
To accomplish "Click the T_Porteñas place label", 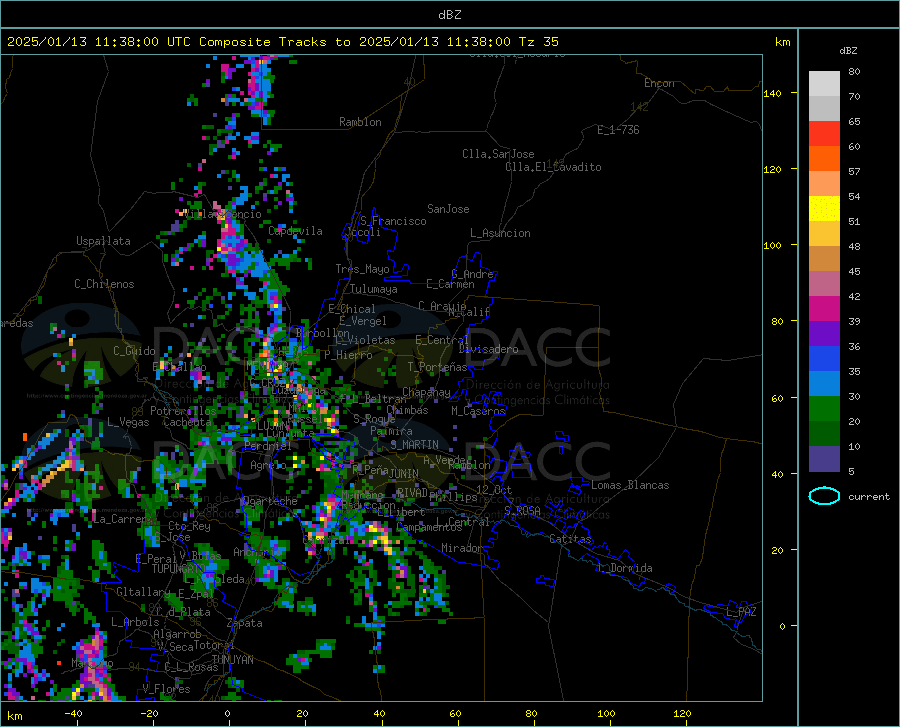I will click(437, 367).
